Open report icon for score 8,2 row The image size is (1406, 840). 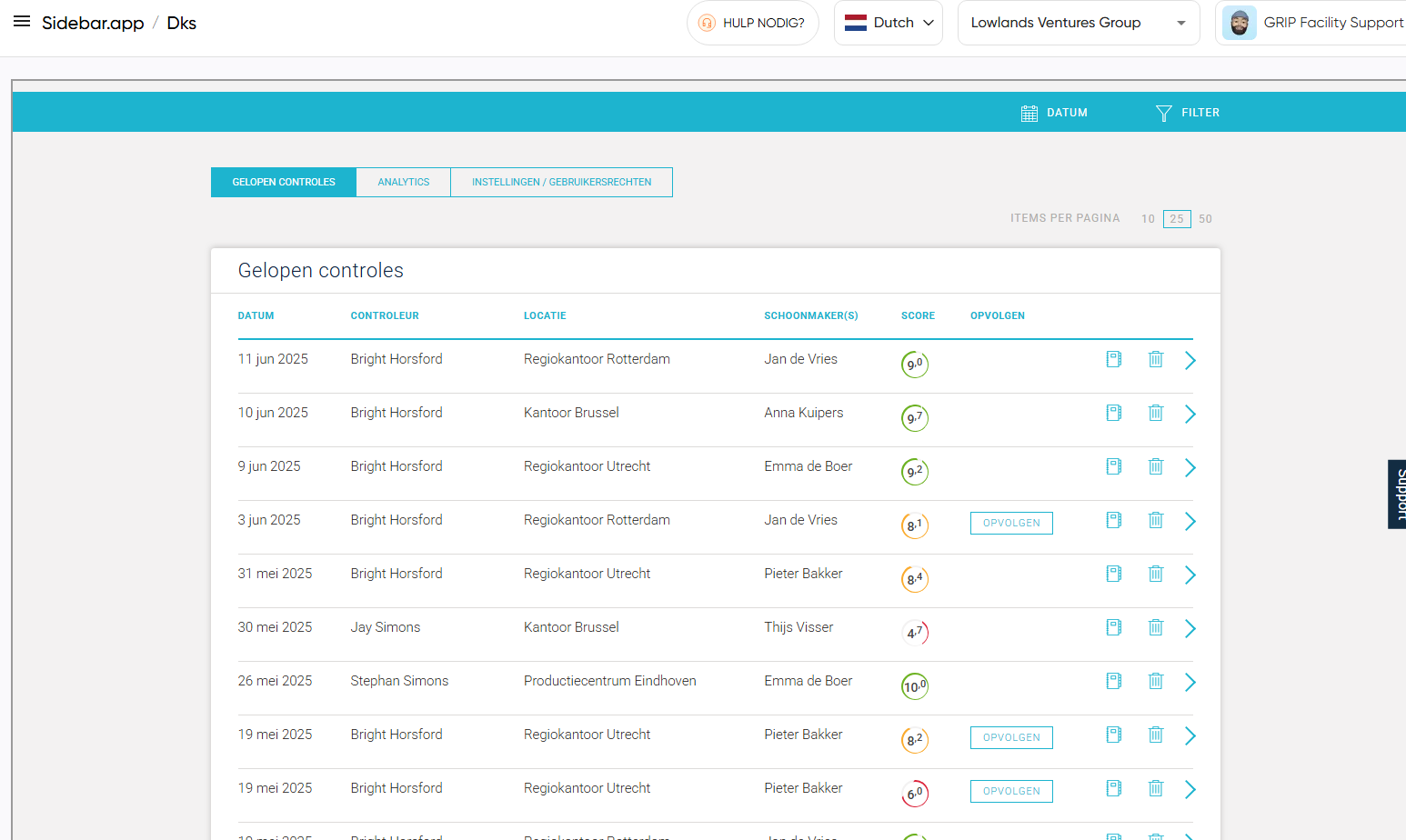pos(1114,735)
